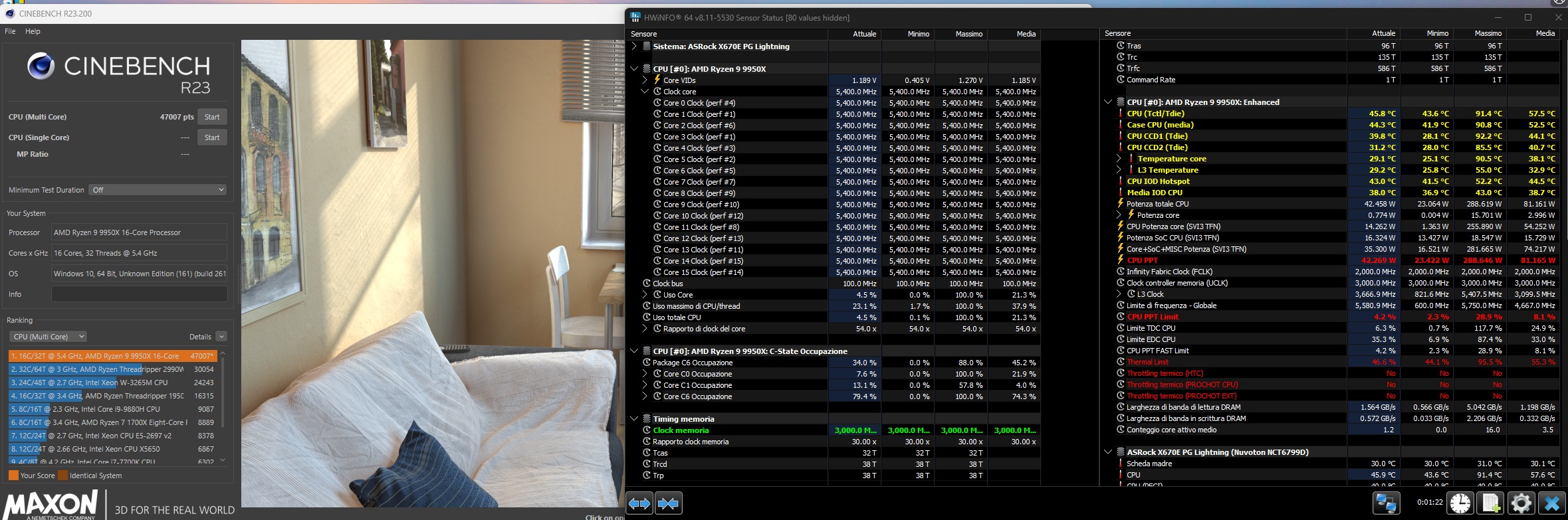Open HWiNFO sensor settings gear icon
Viewport: 1568px width, 520px height.
[1521, 503]
